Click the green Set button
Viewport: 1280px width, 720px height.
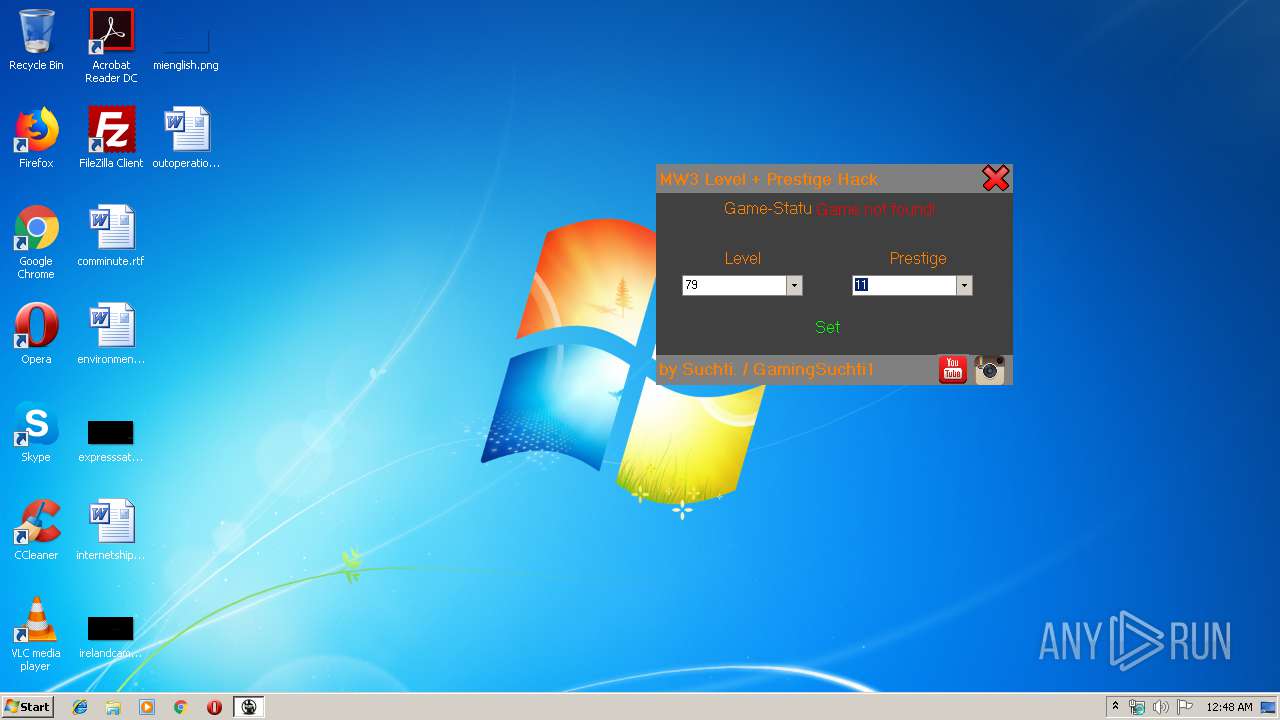[x=827, y=327]
